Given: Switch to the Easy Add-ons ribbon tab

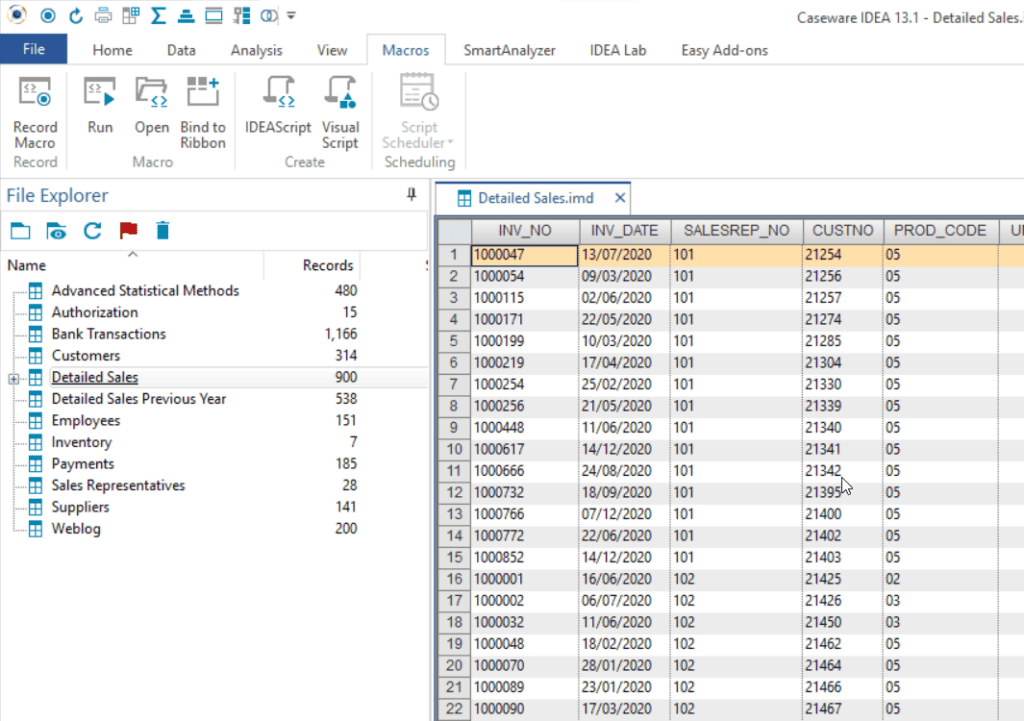Looking at the screenshot, I should pyautogui.click(x=724, y=50).
